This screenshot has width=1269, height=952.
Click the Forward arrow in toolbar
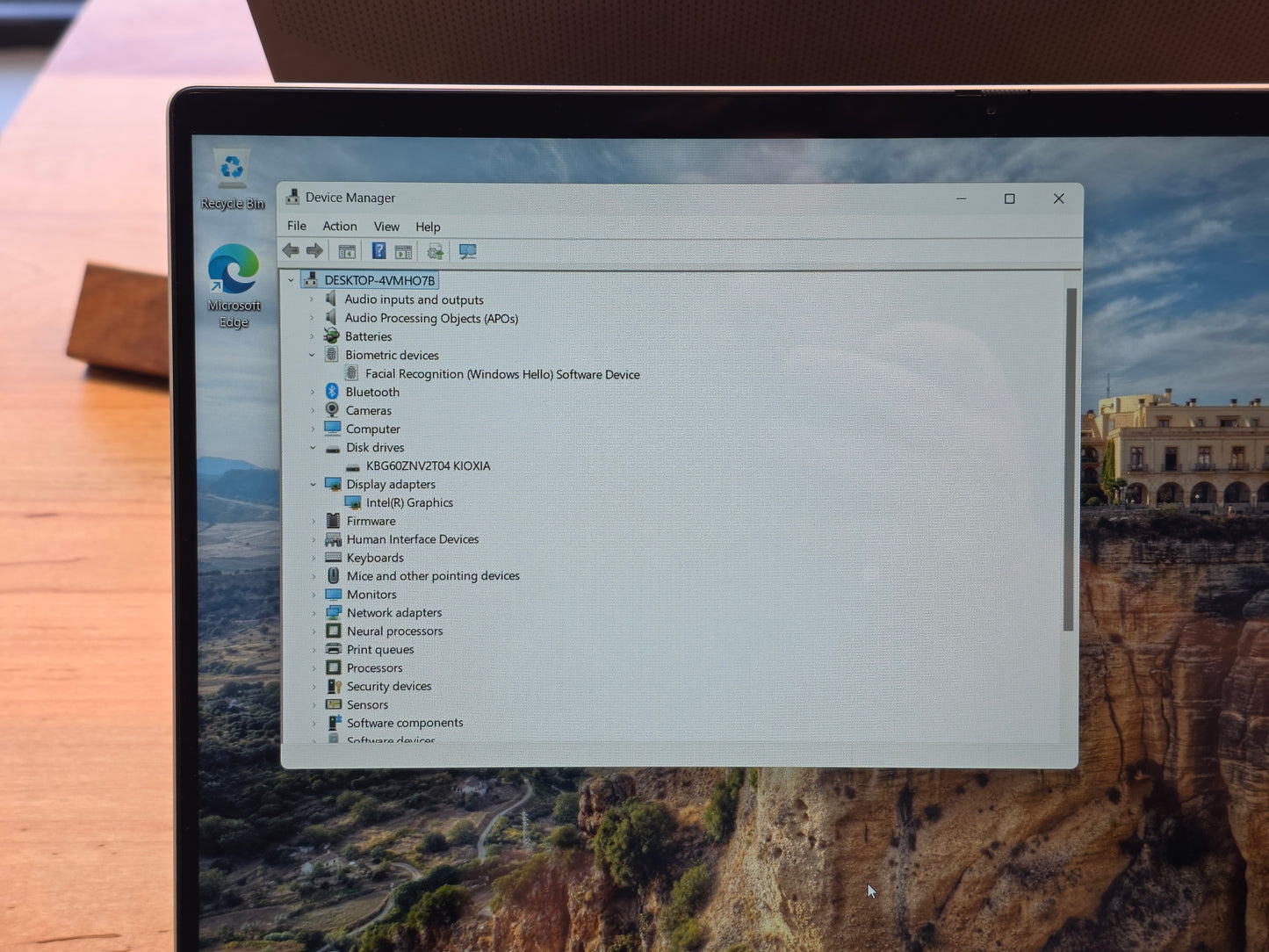tap(314, 251)
